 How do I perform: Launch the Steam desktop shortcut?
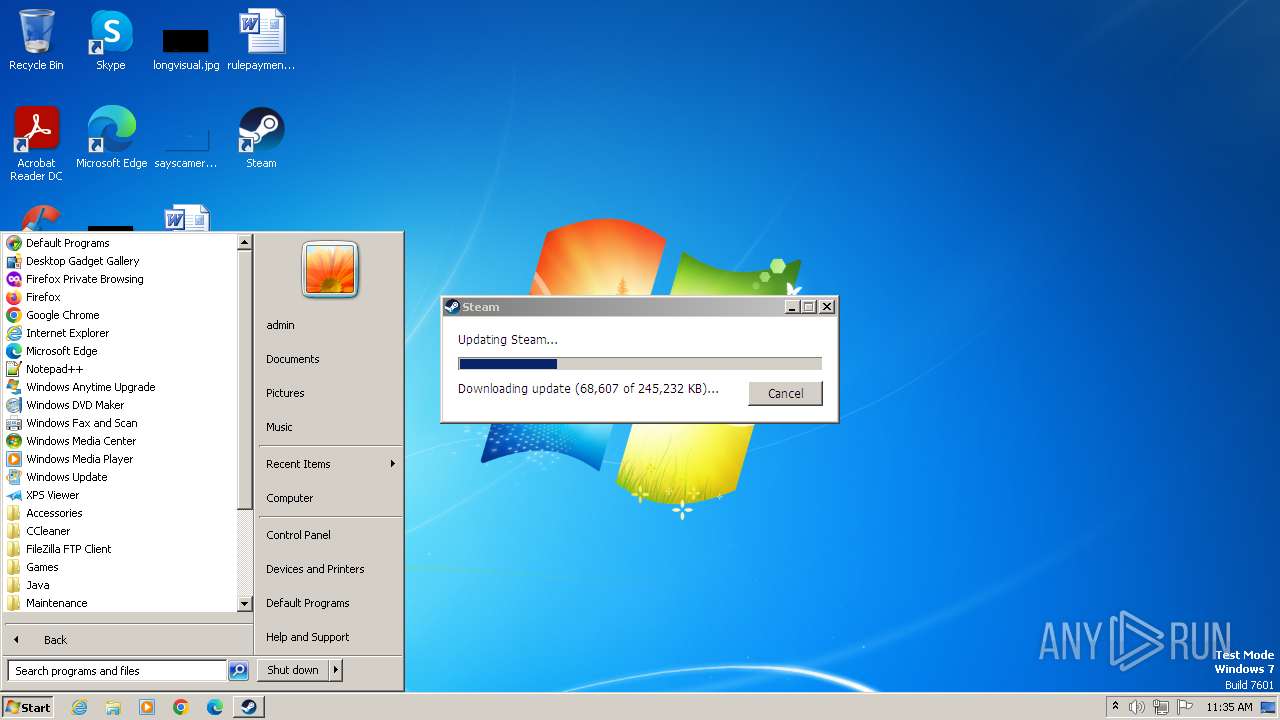pos(261,137)
